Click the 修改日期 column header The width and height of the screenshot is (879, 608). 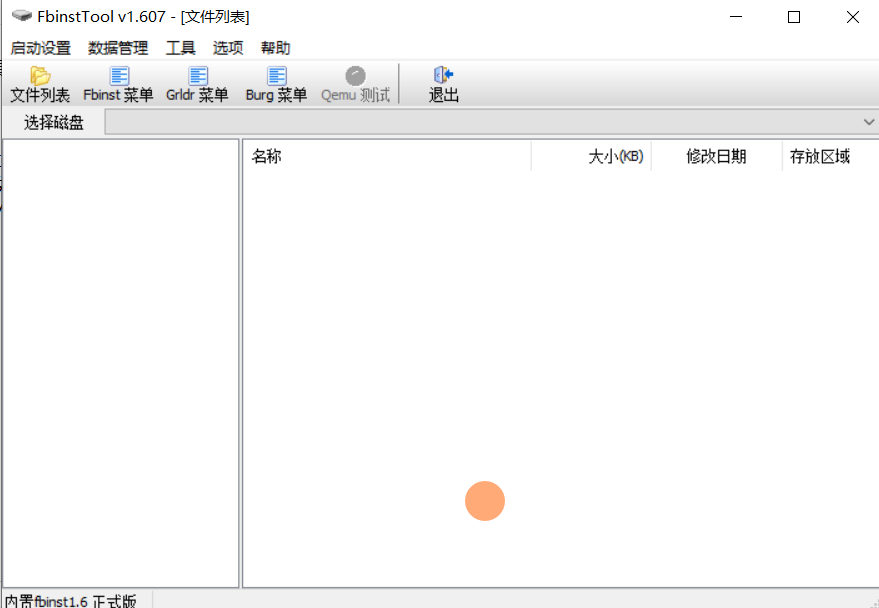pos(716,156)
